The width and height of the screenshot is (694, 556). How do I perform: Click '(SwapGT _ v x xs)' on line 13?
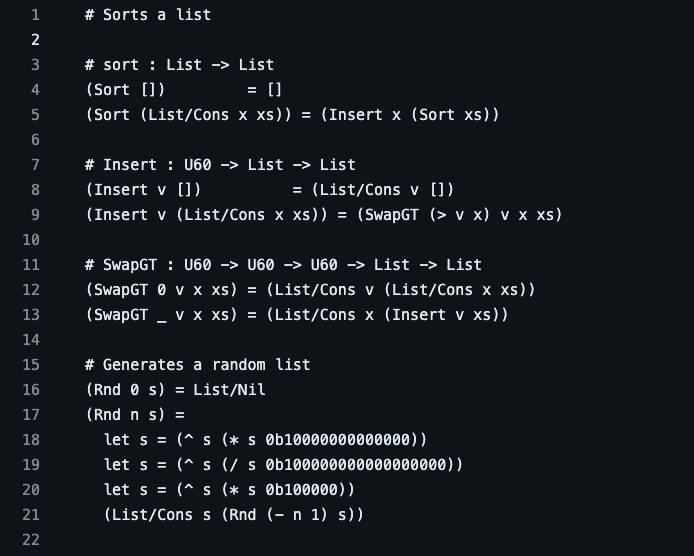pyautogui.click(x=162, y=315)
